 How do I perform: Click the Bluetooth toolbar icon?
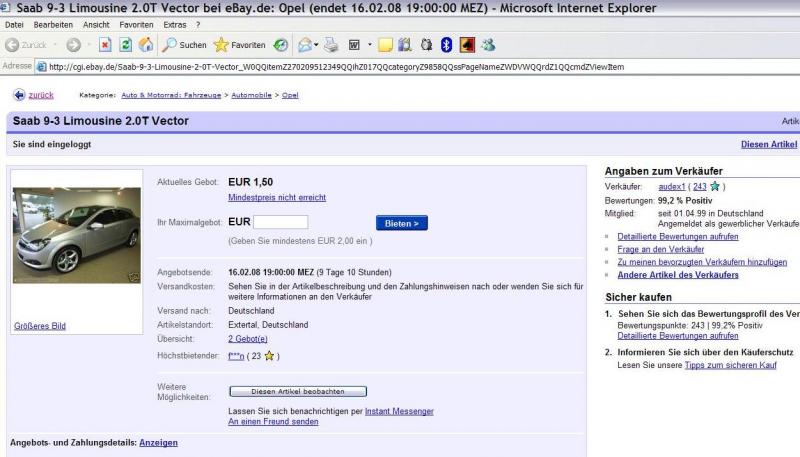(446, 45)
